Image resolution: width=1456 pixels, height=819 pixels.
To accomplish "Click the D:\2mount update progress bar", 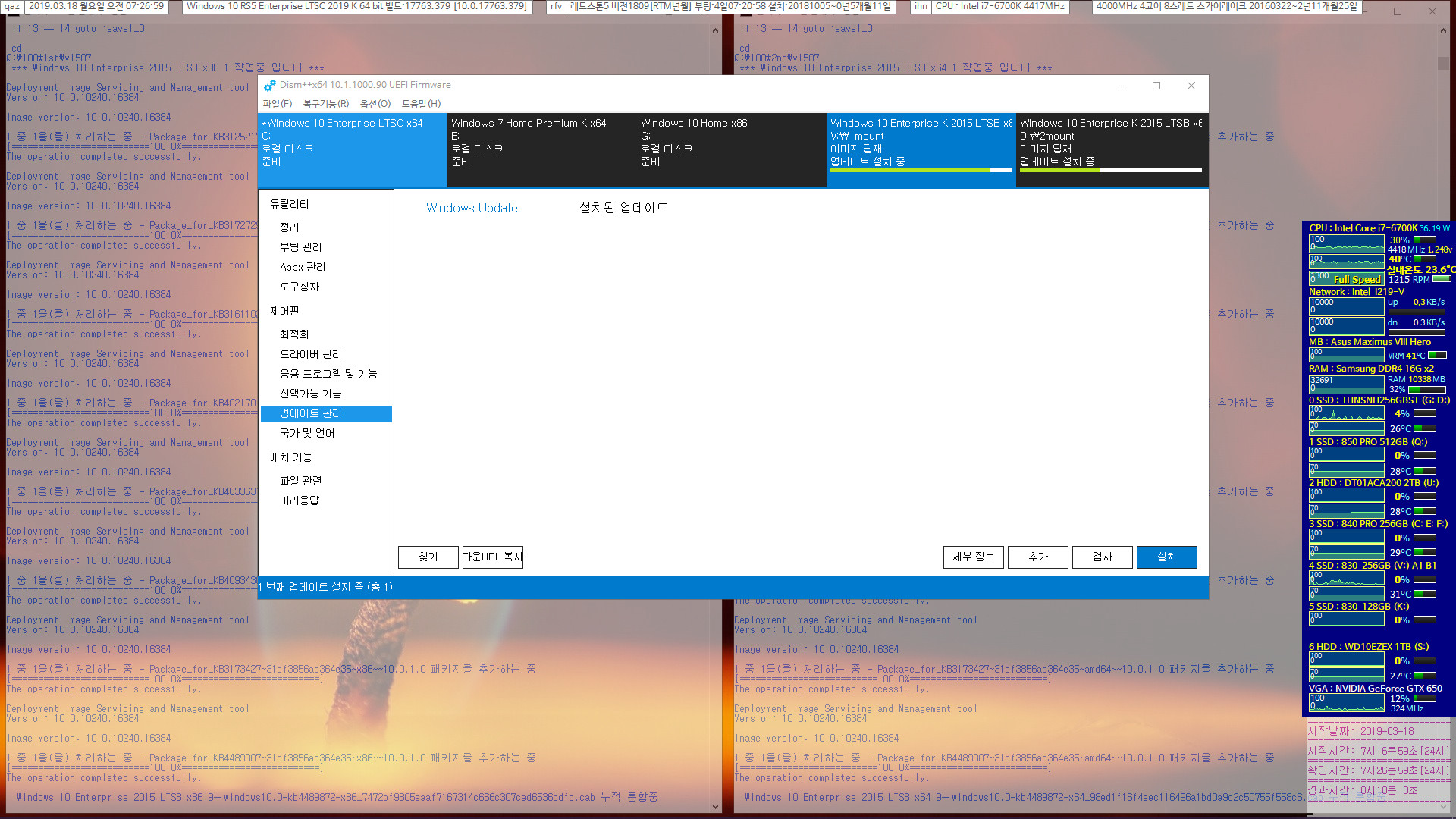I will 1111,171.
